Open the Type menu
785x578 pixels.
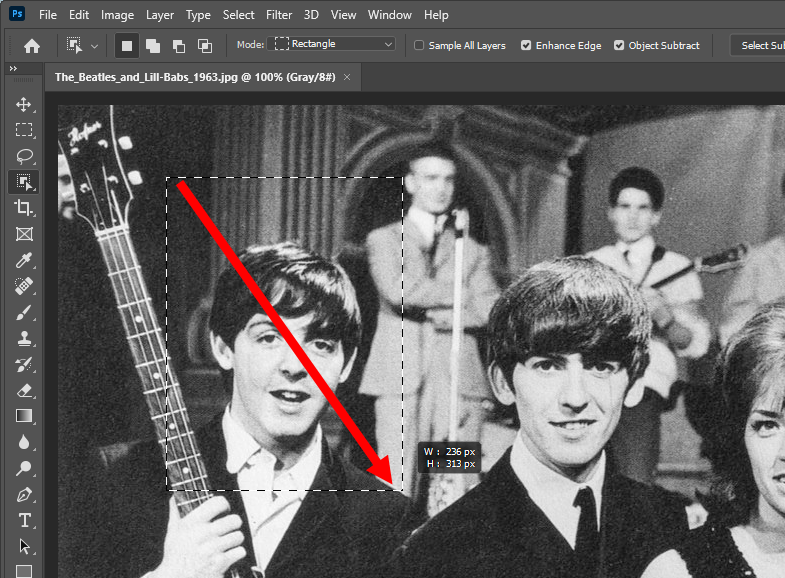coord(198,15)
